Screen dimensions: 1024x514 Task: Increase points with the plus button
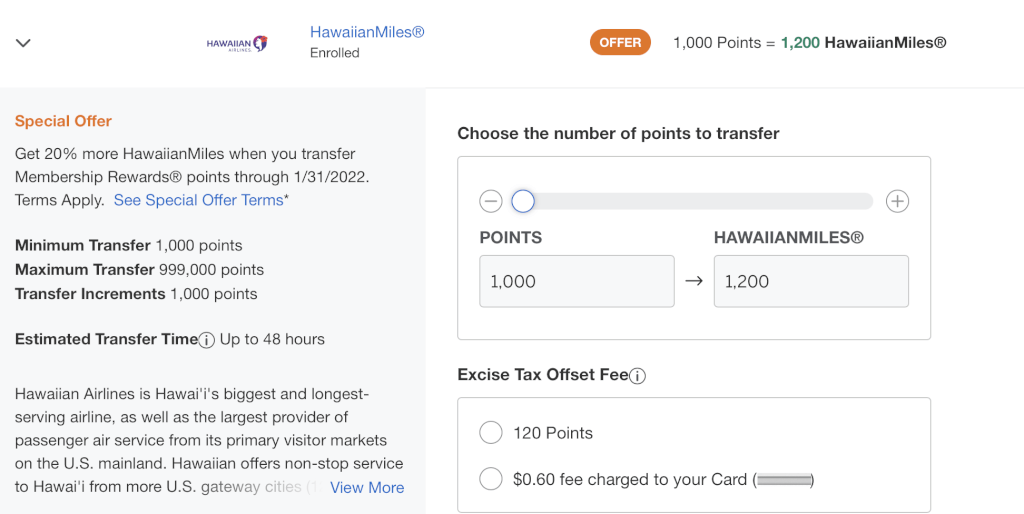[897, 201]
